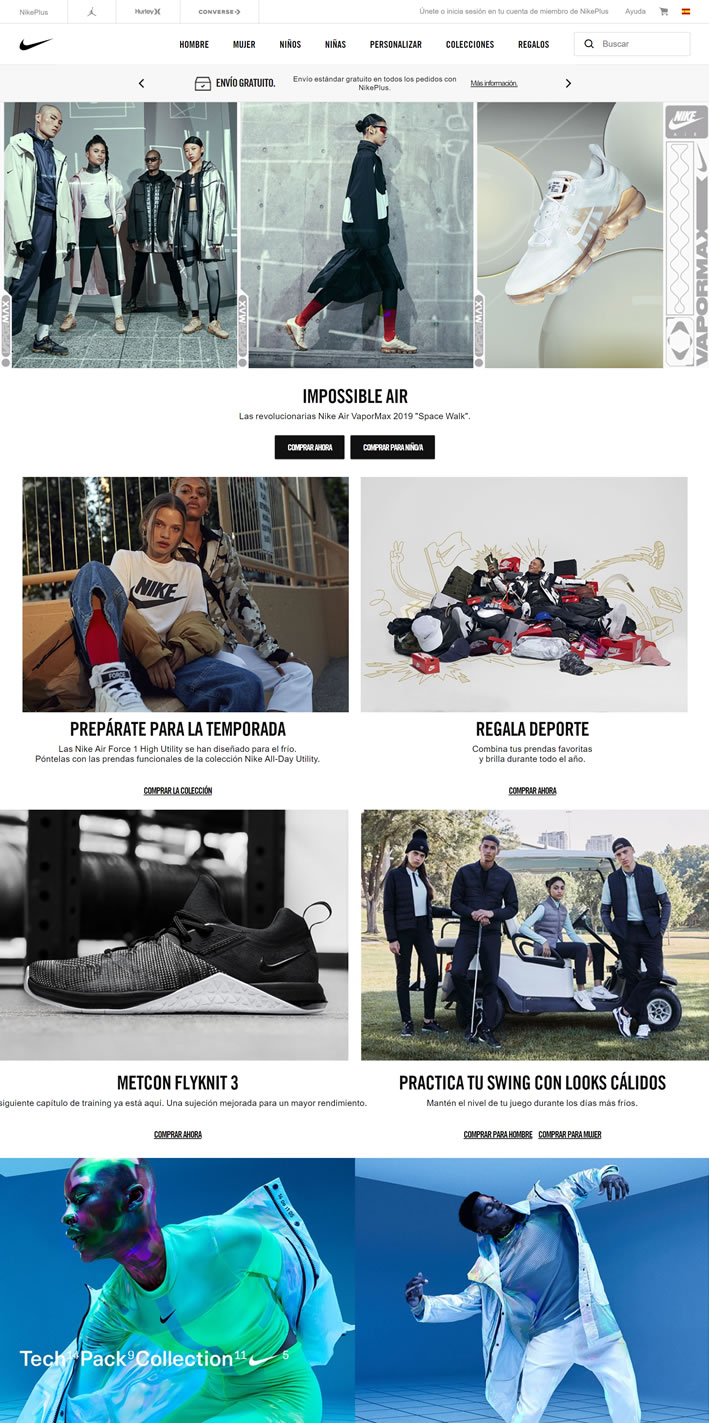Viewport: 709px width, 1423px height.
Task: Click the Buscar search field
Action: coord(632,44)
